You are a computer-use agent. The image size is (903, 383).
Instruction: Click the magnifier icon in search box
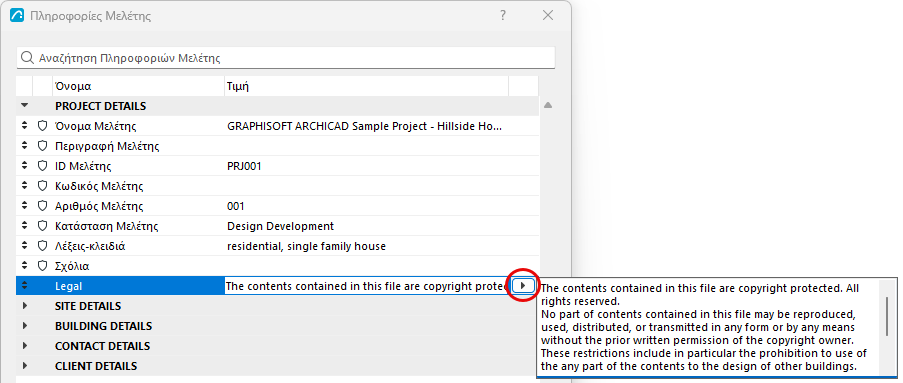click(x=27, y=58)
